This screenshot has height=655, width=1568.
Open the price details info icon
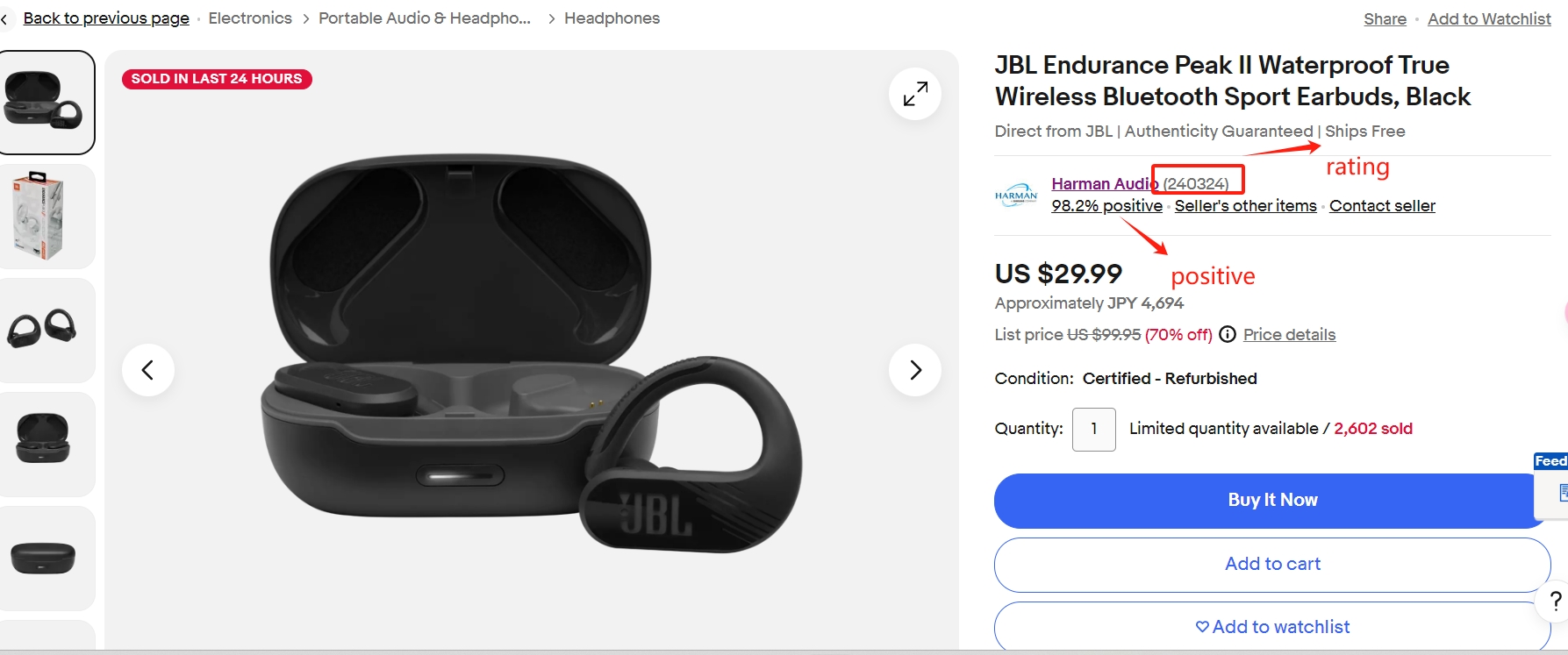pos(1228,334)
